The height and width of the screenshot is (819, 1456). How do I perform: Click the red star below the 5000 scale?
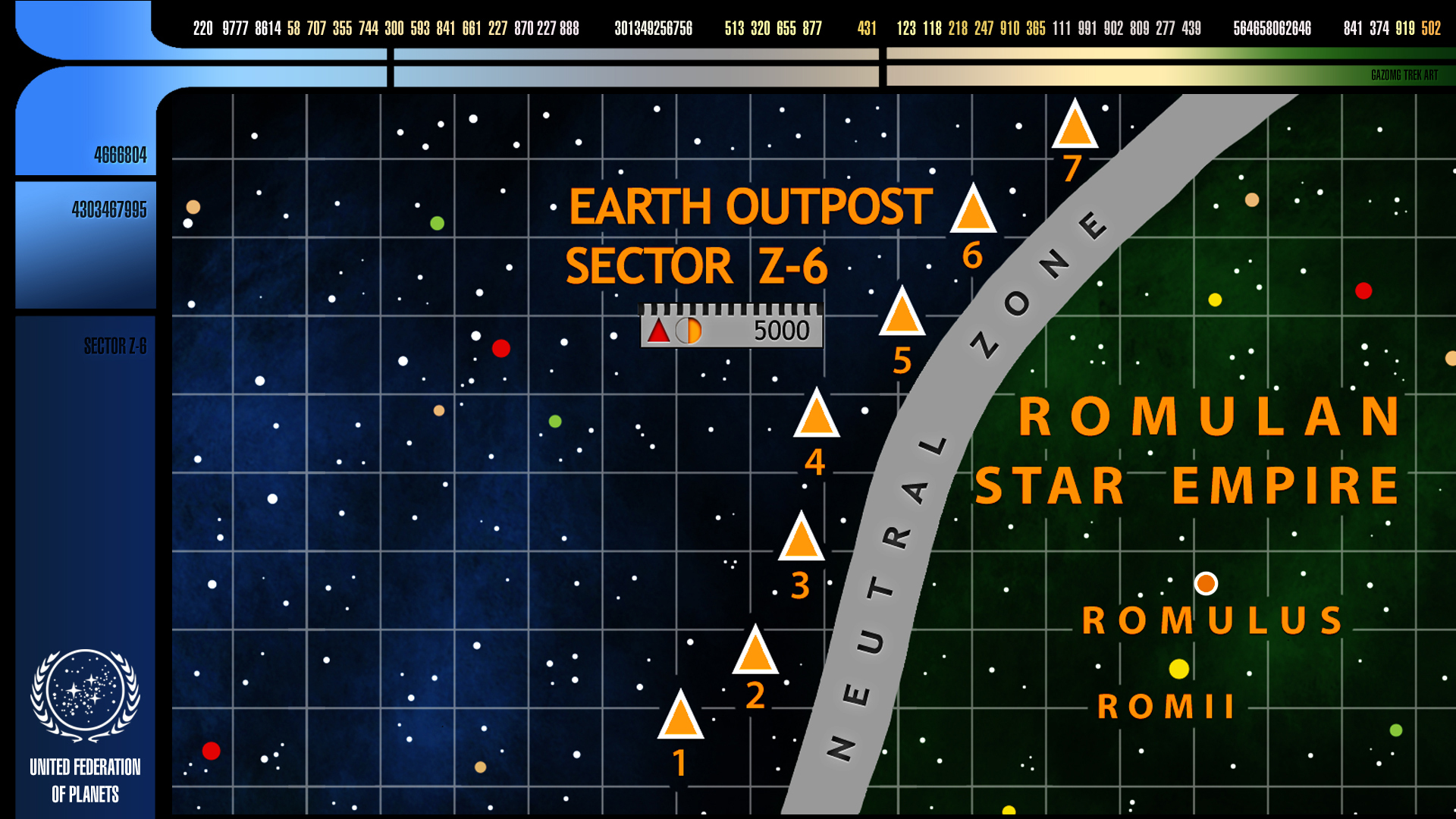click(x=500, y=348)
